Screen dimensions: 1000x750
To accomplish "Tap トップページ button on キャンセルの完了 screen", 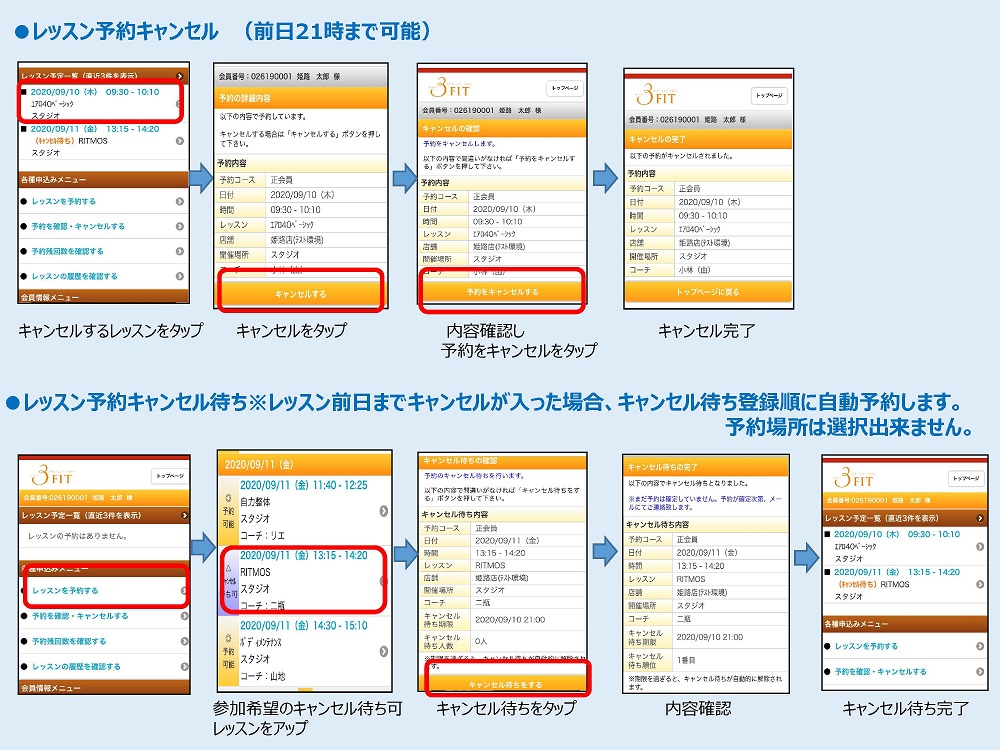I will pyautogui.click(x=769, y=95).
